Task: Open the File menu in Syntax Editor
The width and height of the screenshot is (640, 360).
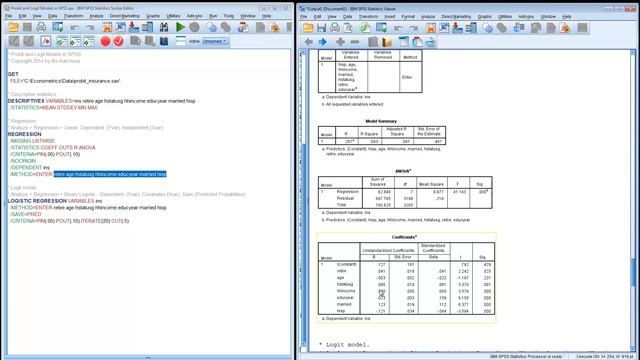Action: (x=8, y=16)
